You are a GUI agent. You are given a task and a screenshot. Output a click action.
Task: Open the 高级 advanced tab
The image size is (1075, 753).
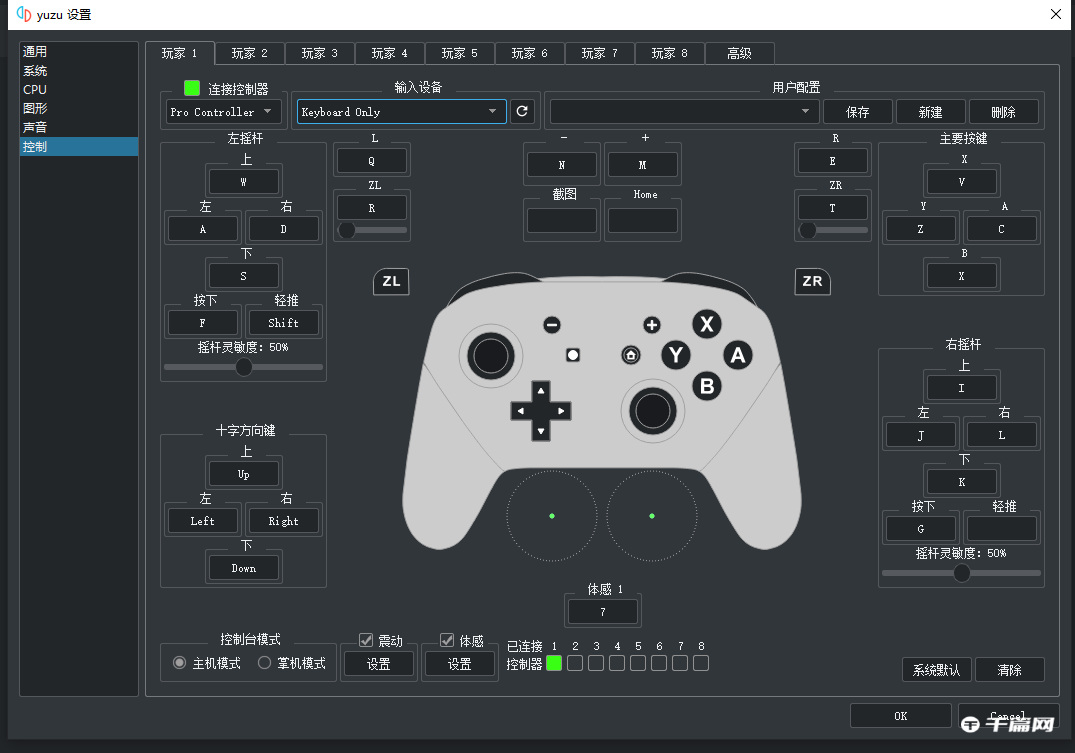739,53
